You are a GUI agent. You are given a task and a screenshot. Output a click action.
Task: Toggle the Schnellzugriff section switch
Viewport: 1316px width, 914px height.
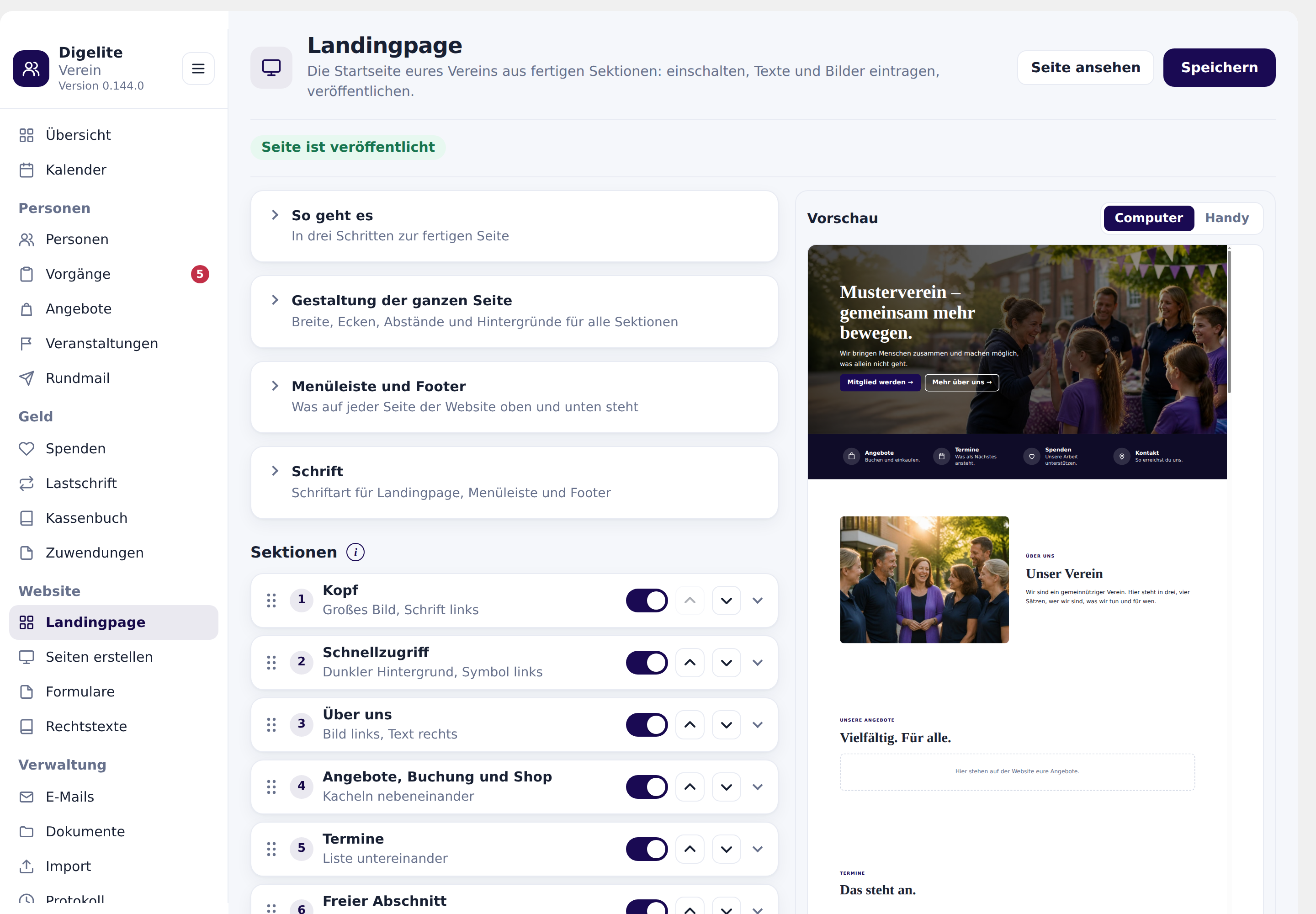coord(647,663)
